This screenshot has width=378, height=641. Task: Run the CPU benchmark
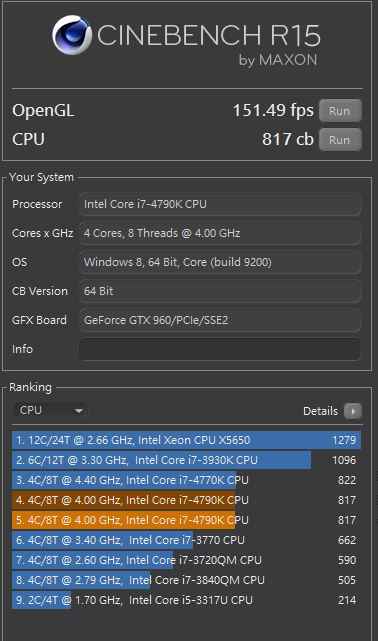(340, 140)
